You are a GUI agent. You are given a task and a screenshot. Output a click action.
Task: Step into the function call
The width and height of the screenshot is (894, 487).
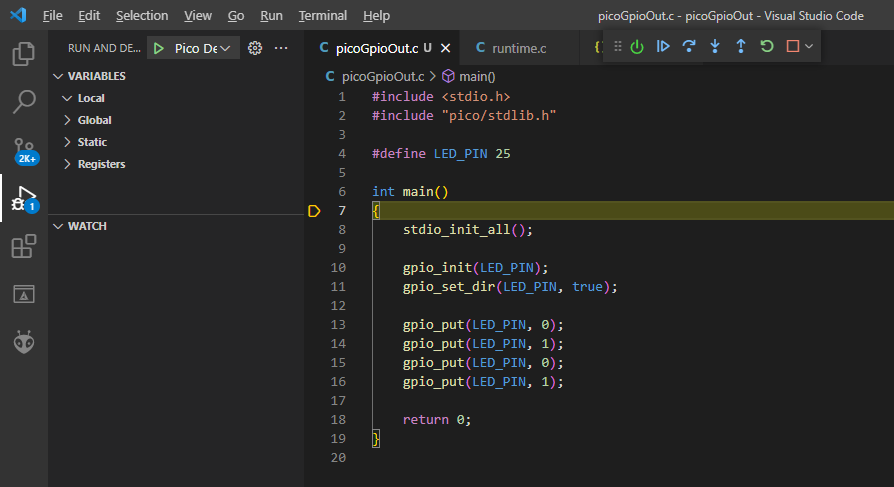pyautogui.click(x=714, y=47)
